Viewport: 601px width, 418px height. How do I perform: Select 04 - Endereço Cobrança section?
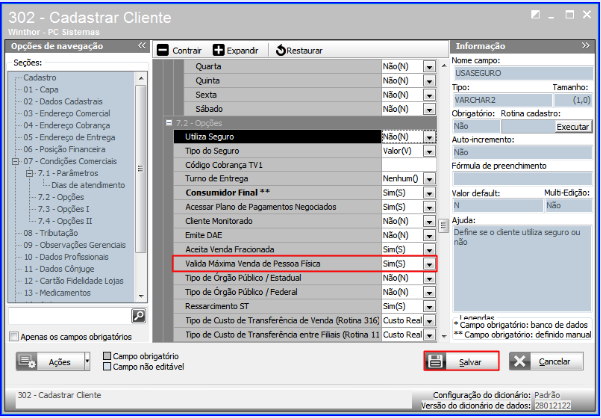[x=67, y=125]
